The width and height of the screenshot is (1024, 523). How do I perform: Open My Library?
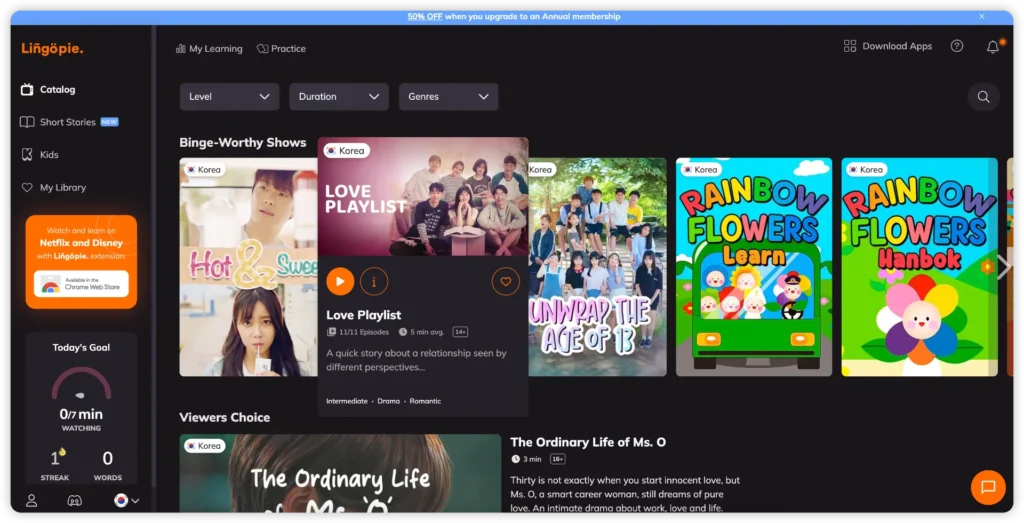pyautogui.click(x=54, y=187)
